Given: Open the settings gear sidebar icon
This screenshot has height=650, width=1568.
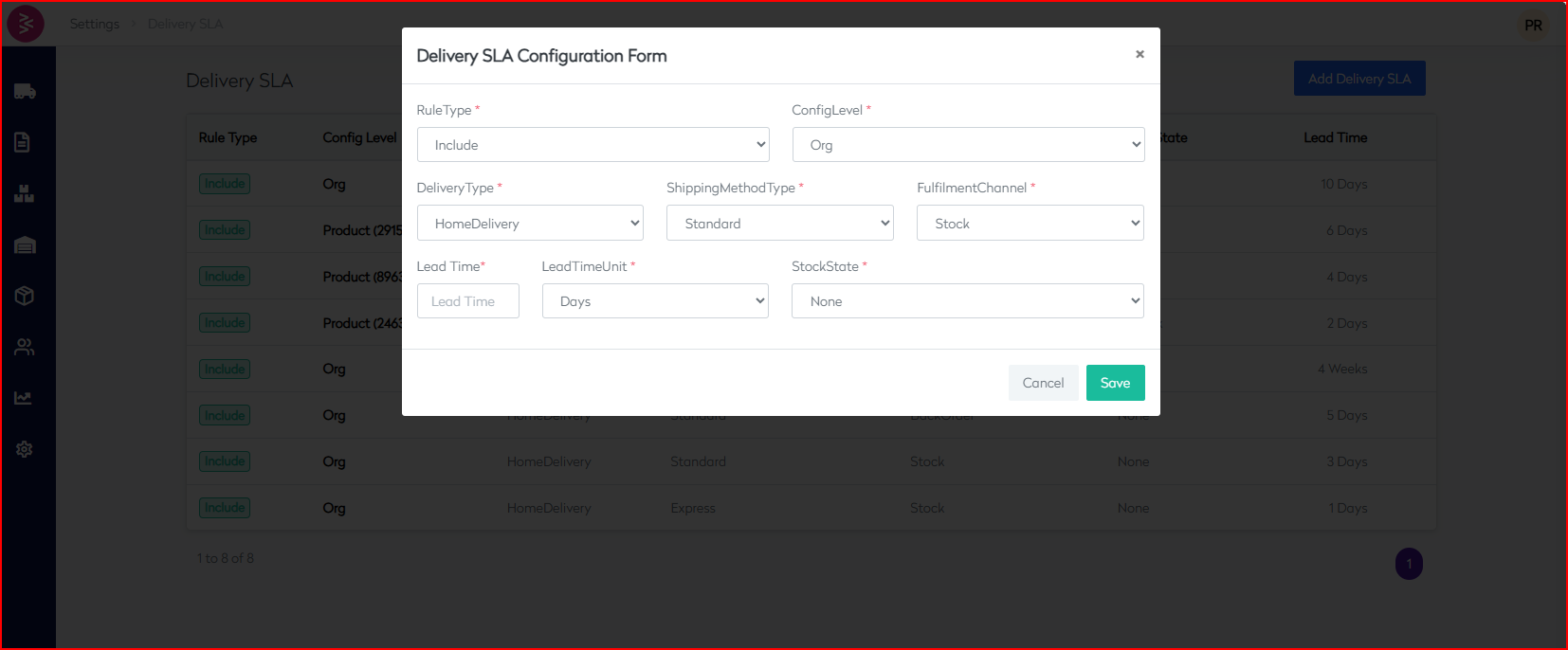Looking at the screenshot, I should (25, 449).
